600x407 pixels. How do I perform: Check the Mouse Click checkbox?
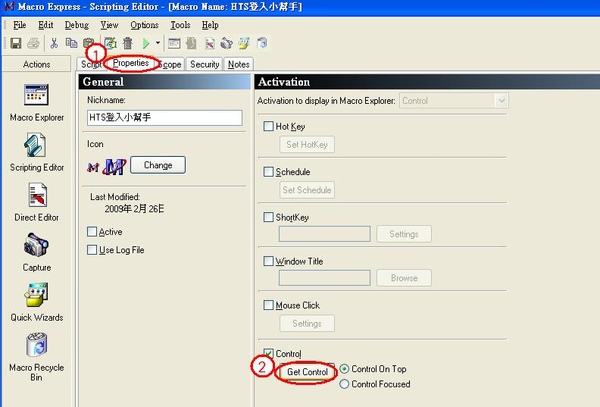click(x=268, y=305)
